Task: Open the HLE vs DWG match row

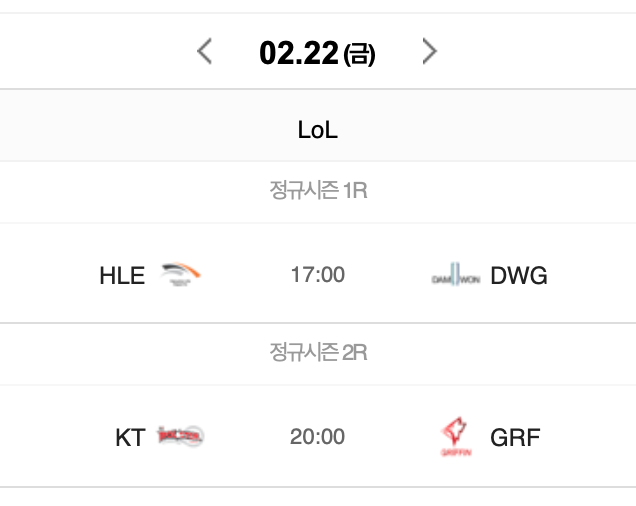Action: tap(318, 273)
